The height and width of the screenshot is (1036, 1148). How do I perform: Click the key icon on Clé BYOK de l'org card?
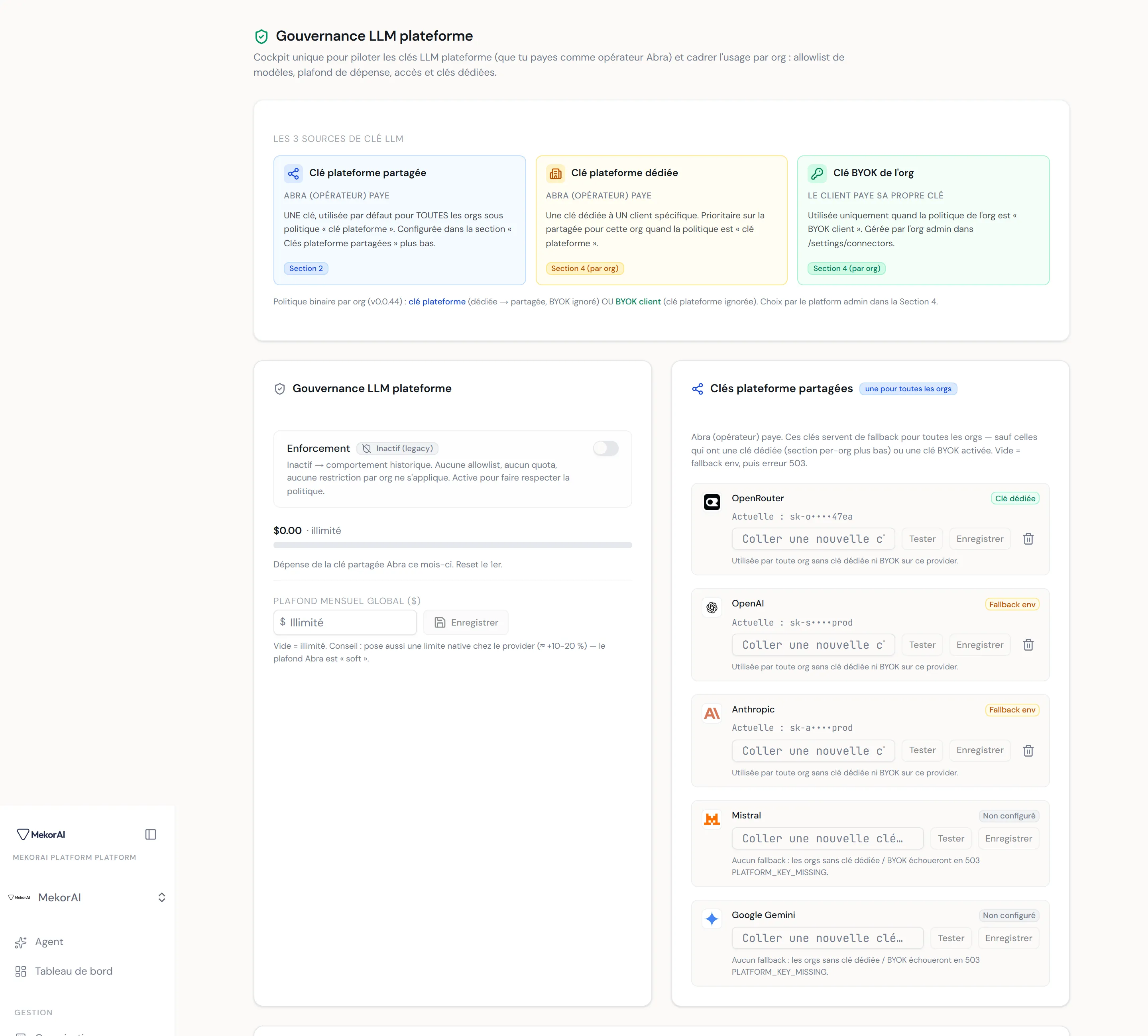[x=817, y=173]
